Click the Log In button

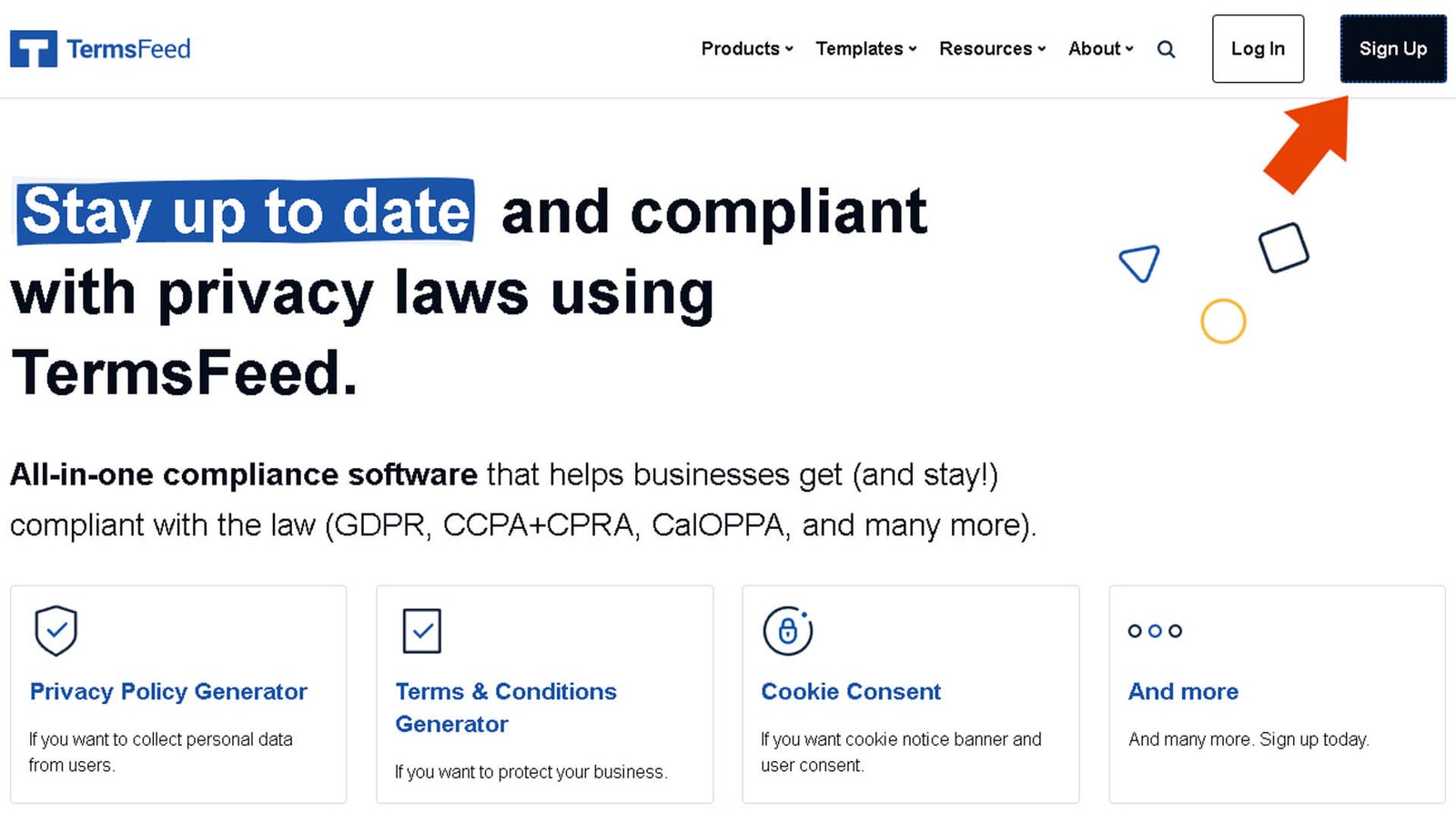[x=1258, y=48]
